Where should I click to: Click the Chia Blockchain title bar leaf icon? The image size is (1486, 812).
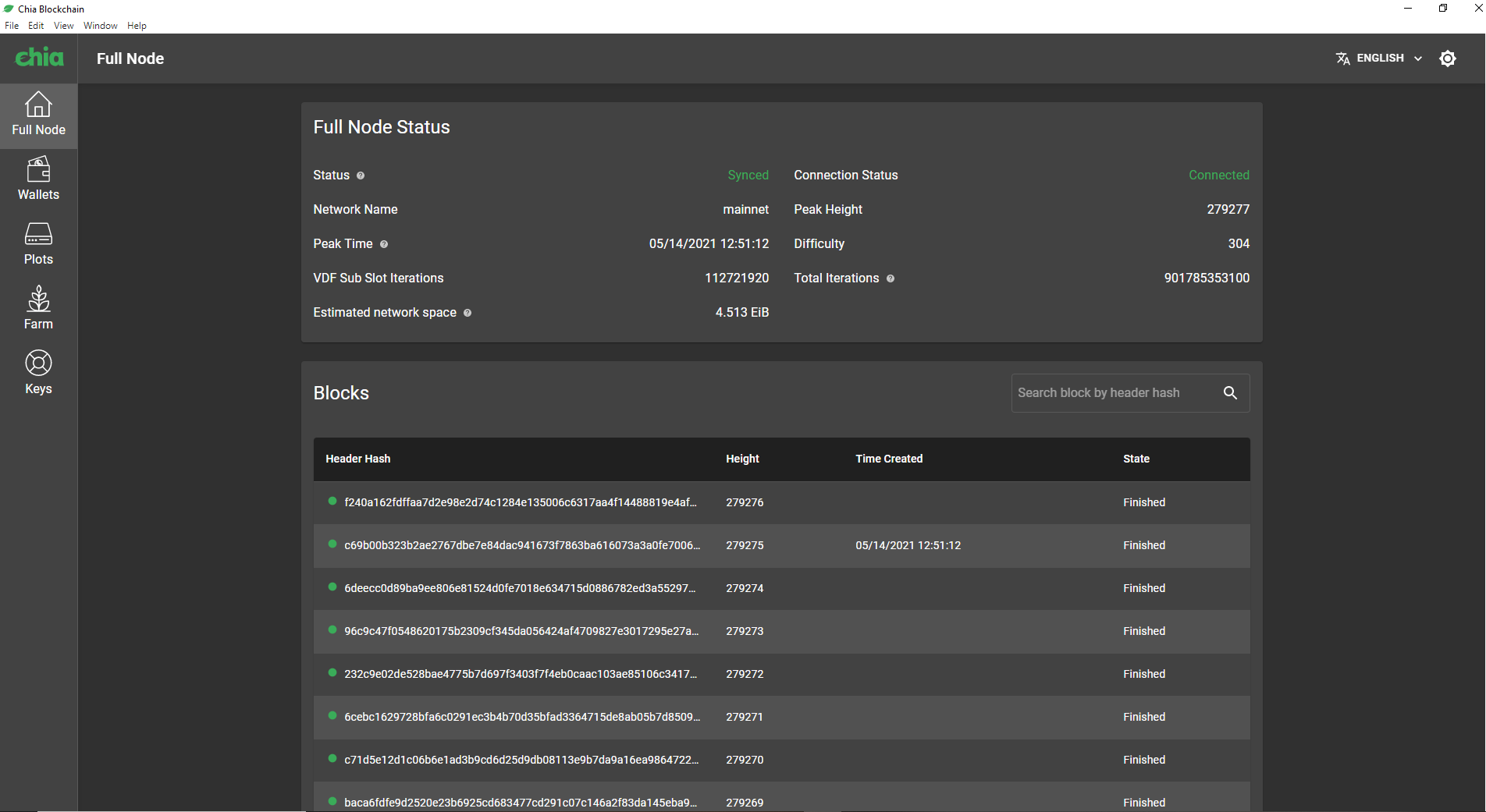tap(9, 9)
